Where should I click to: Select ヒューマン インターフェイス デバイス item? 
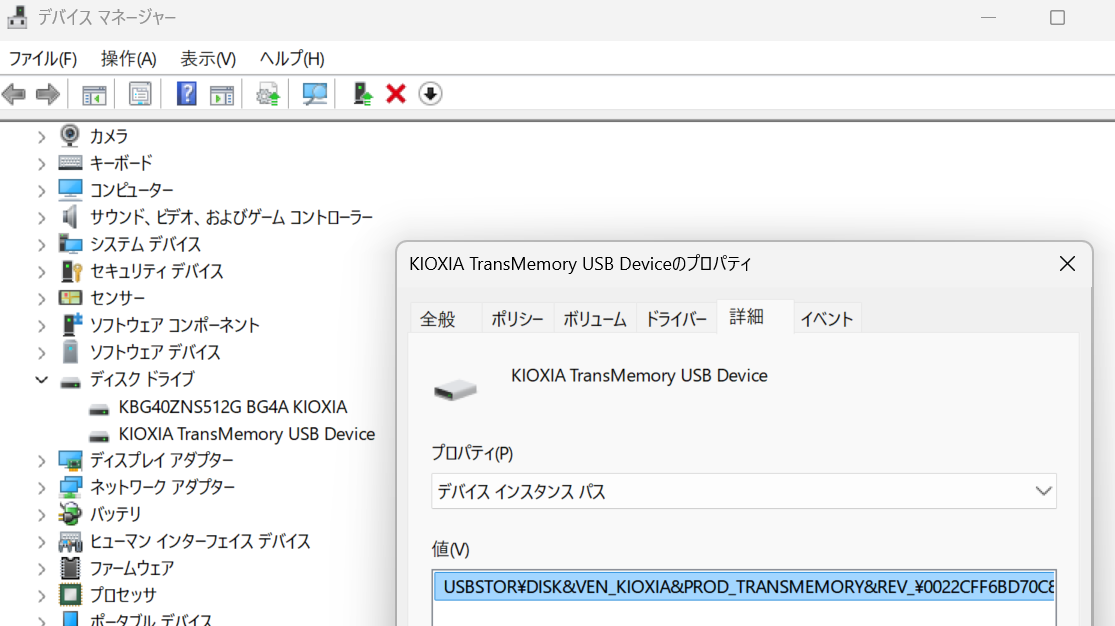[x=200, y=541]
